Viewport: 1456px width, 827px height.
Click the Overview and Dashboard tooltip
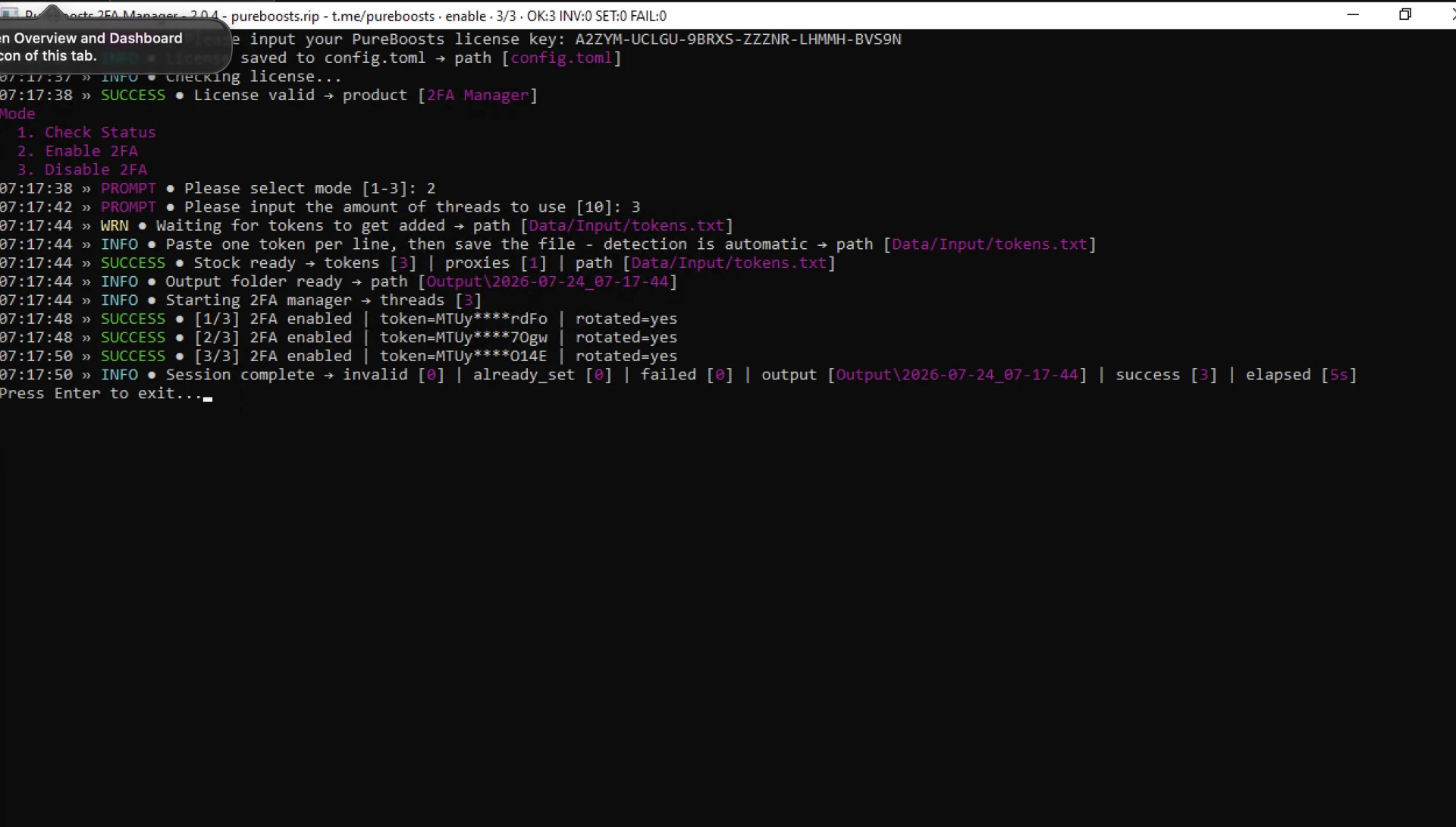point(114,46)
